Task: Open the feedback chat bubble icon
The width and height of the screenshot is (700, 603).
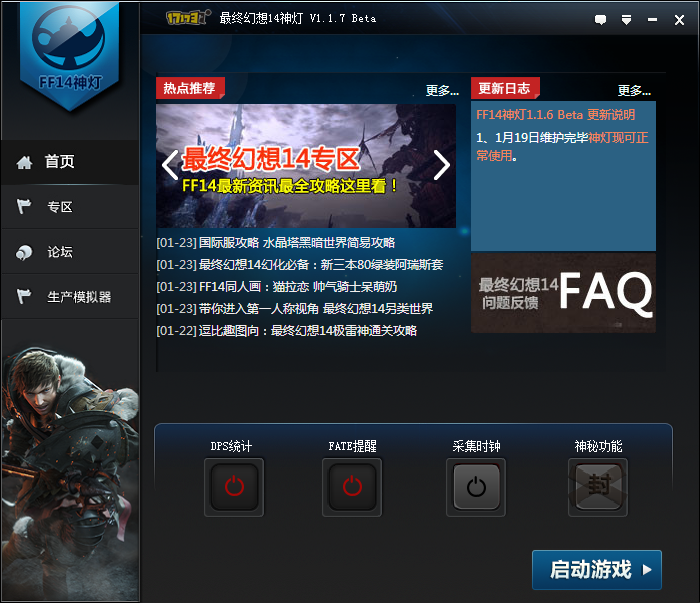Action: [600, 20]
